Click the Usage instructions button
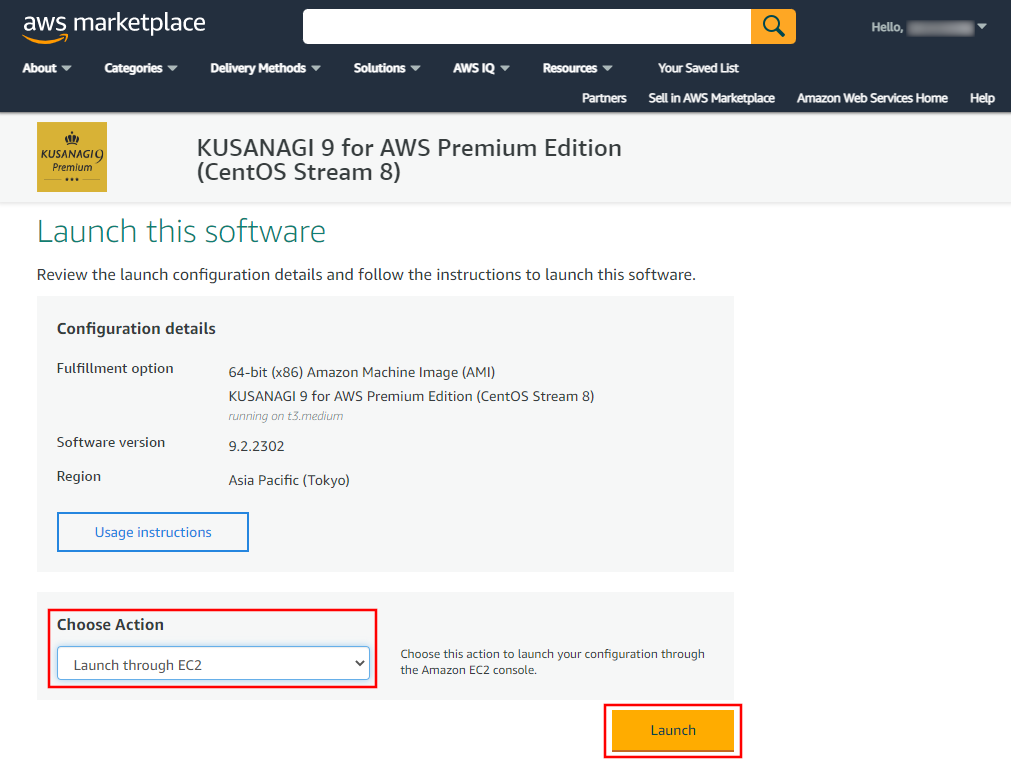This screenshot has height=763, width=1011. pos(153,532)
